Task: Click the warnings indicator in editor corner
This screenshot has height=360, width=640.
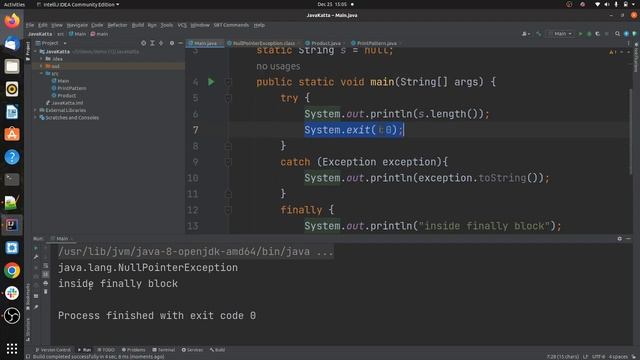Action: click(x=613, y=52)
